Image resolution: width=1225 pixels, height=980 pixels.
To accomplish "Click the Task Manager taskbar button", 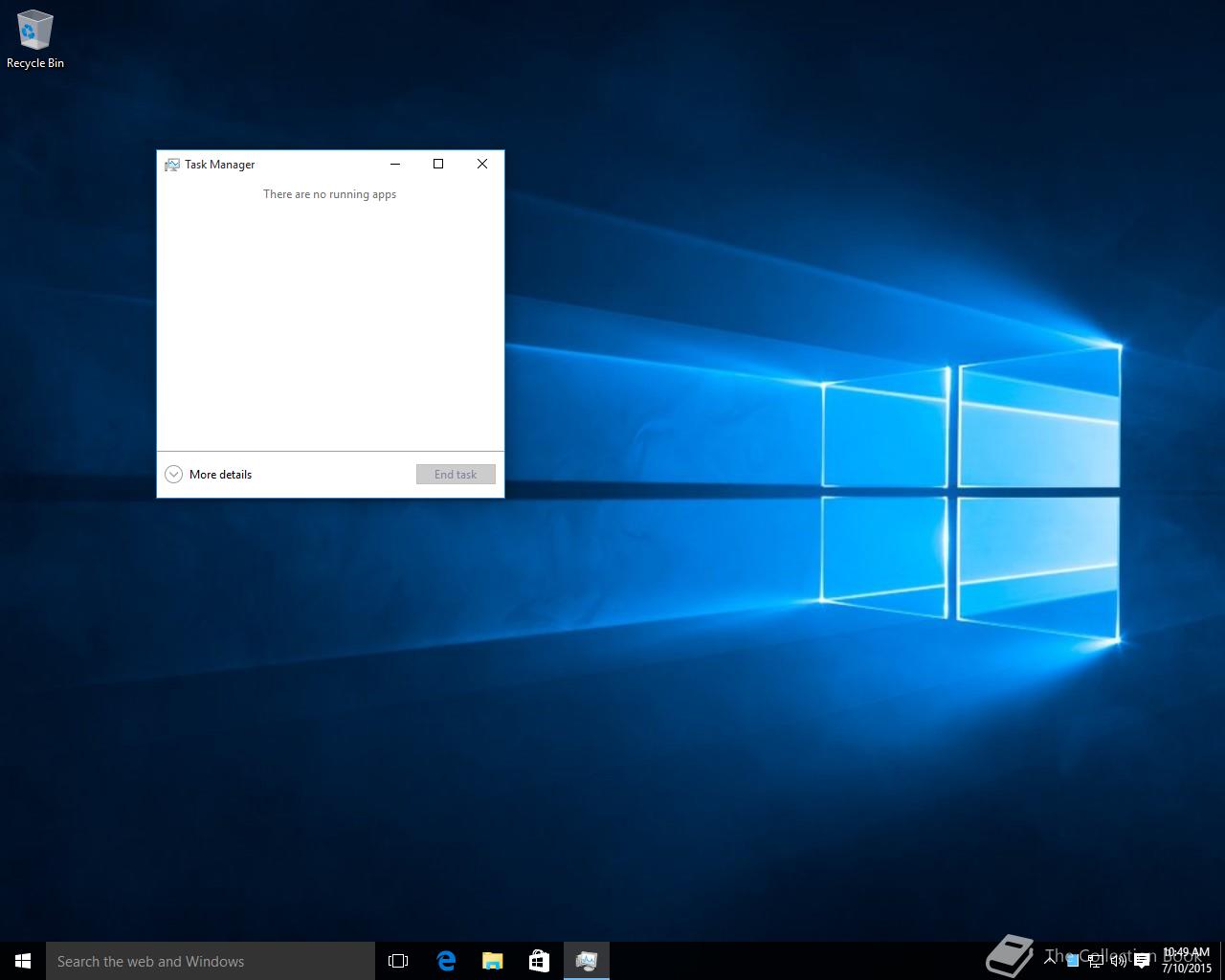I will click(x=586, y=961).
